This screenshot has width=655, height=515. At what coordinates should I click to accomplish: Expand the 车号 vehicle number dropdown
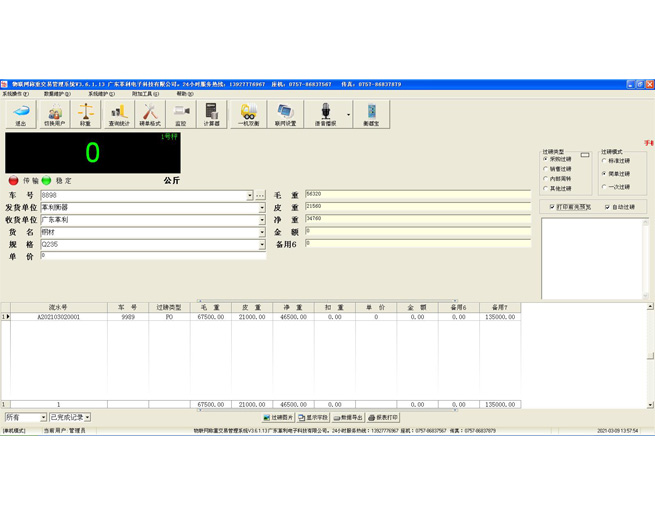pos(250,196)
